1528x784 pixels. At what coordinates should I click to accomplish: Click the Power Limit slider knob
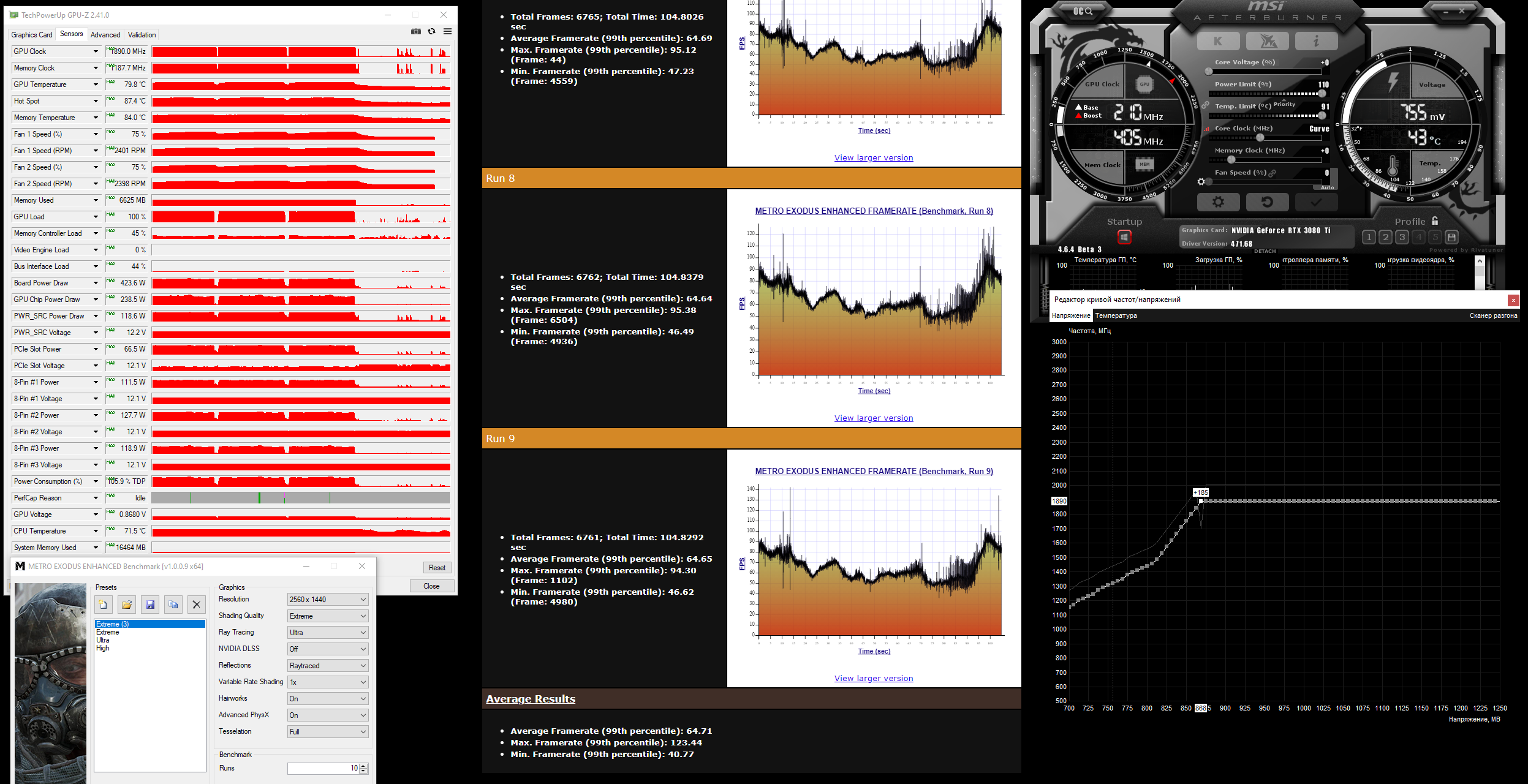(x=1322, y=94)
